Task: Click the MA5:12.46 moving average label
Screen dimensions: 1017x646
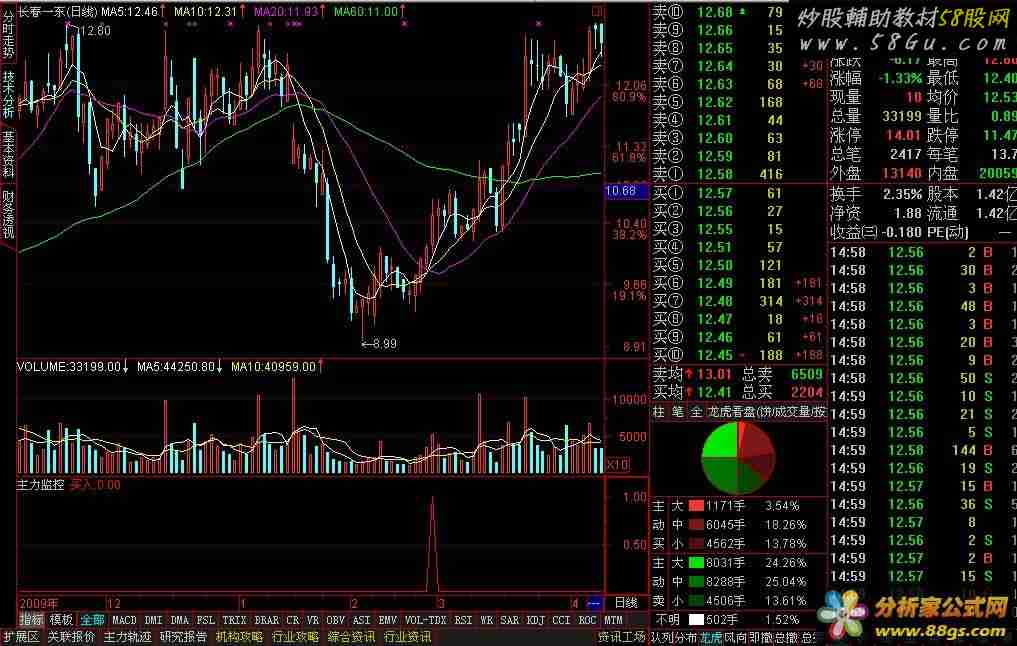Action: coord(130,12)
